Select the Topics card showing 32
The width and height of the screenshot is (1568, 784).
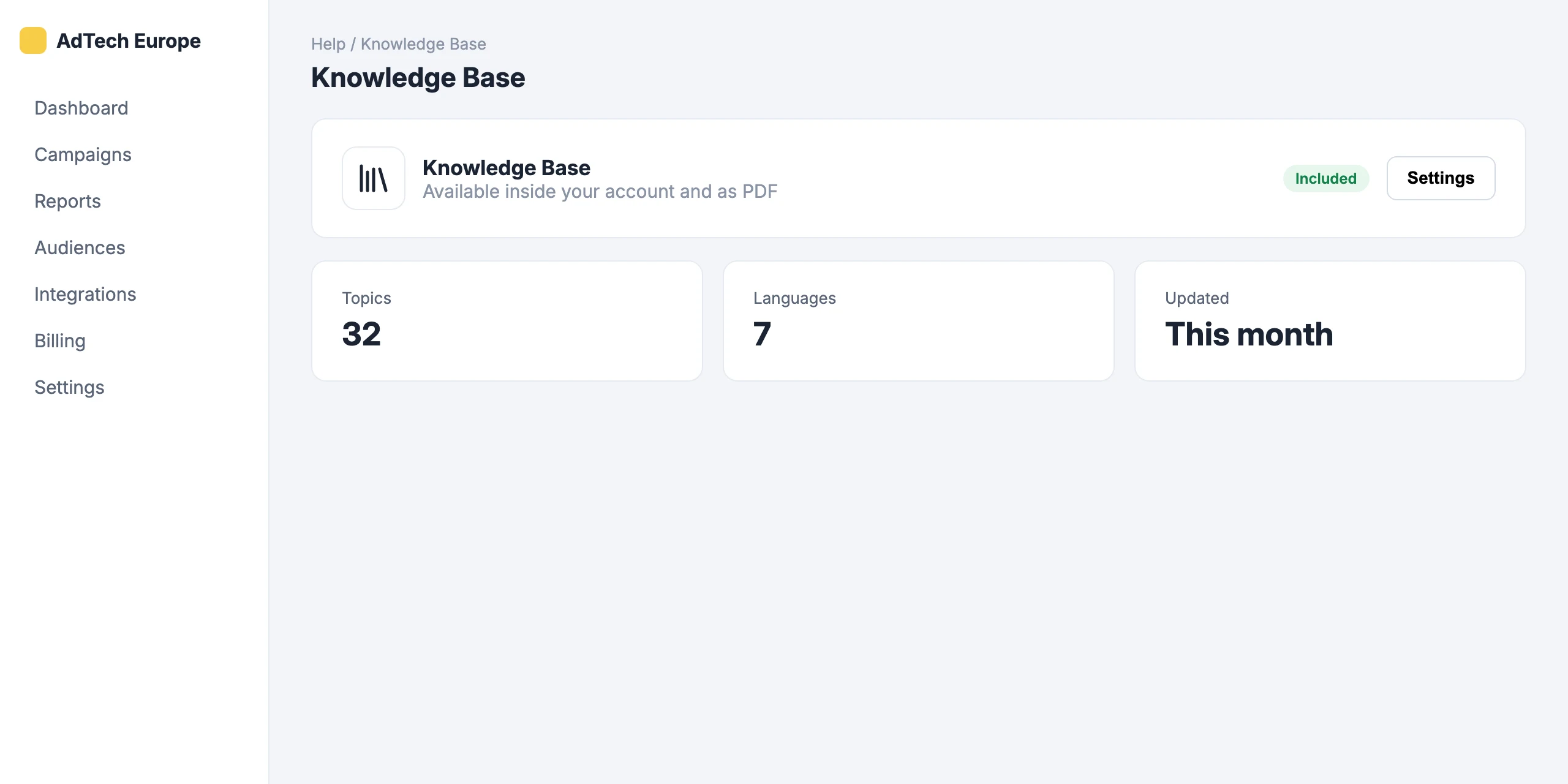tap(507, 321)
